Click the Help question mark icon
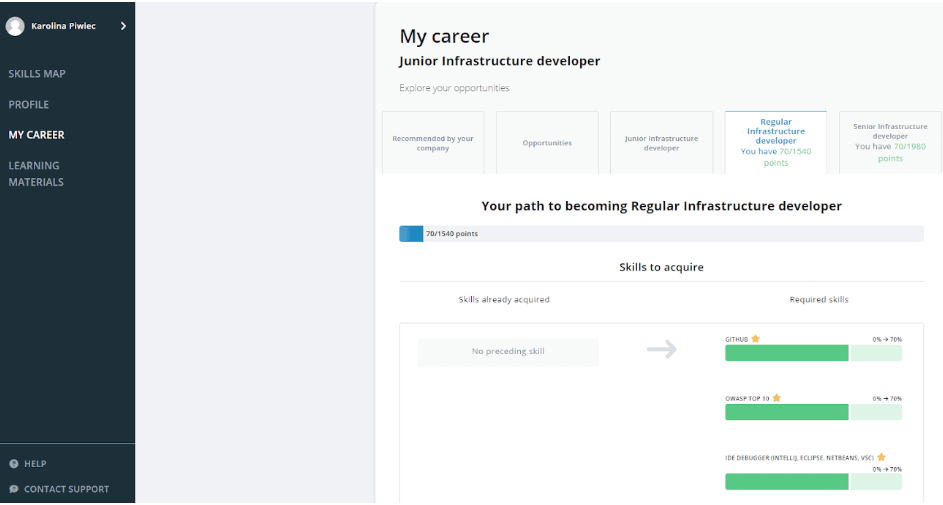 pos(14,464)
